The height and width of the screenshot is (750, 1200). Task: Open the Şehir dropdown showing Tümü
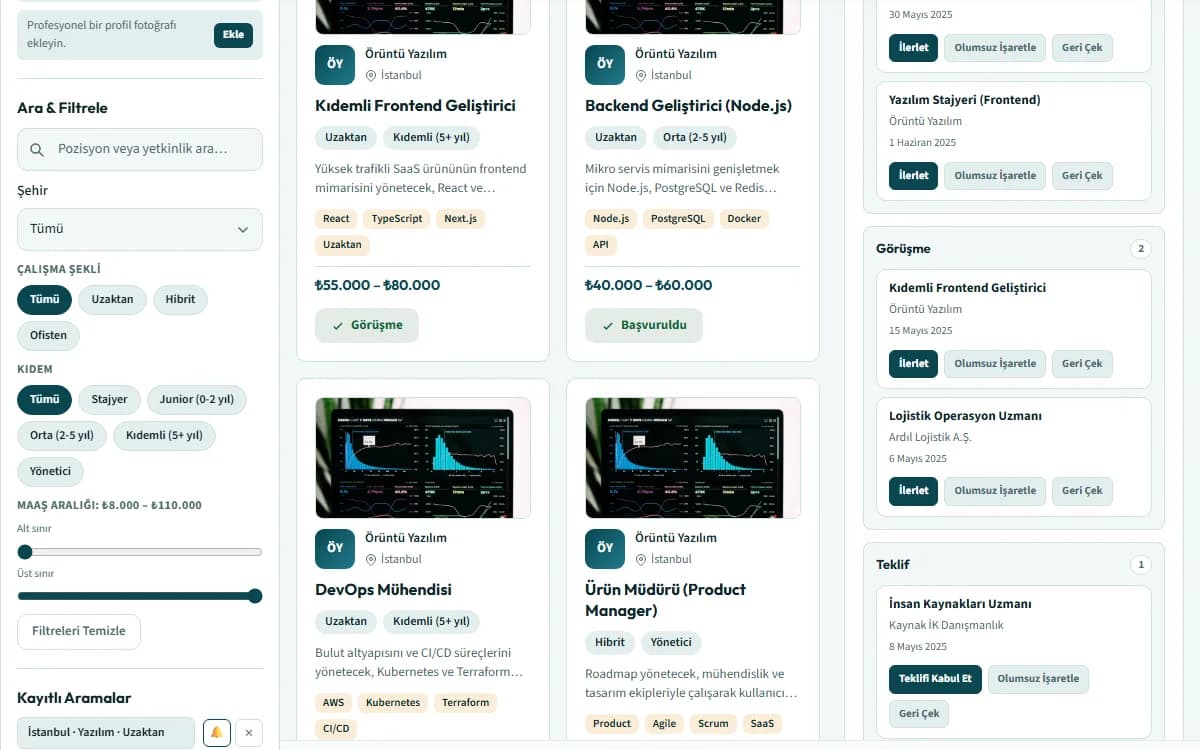click(x=140, y=229)
